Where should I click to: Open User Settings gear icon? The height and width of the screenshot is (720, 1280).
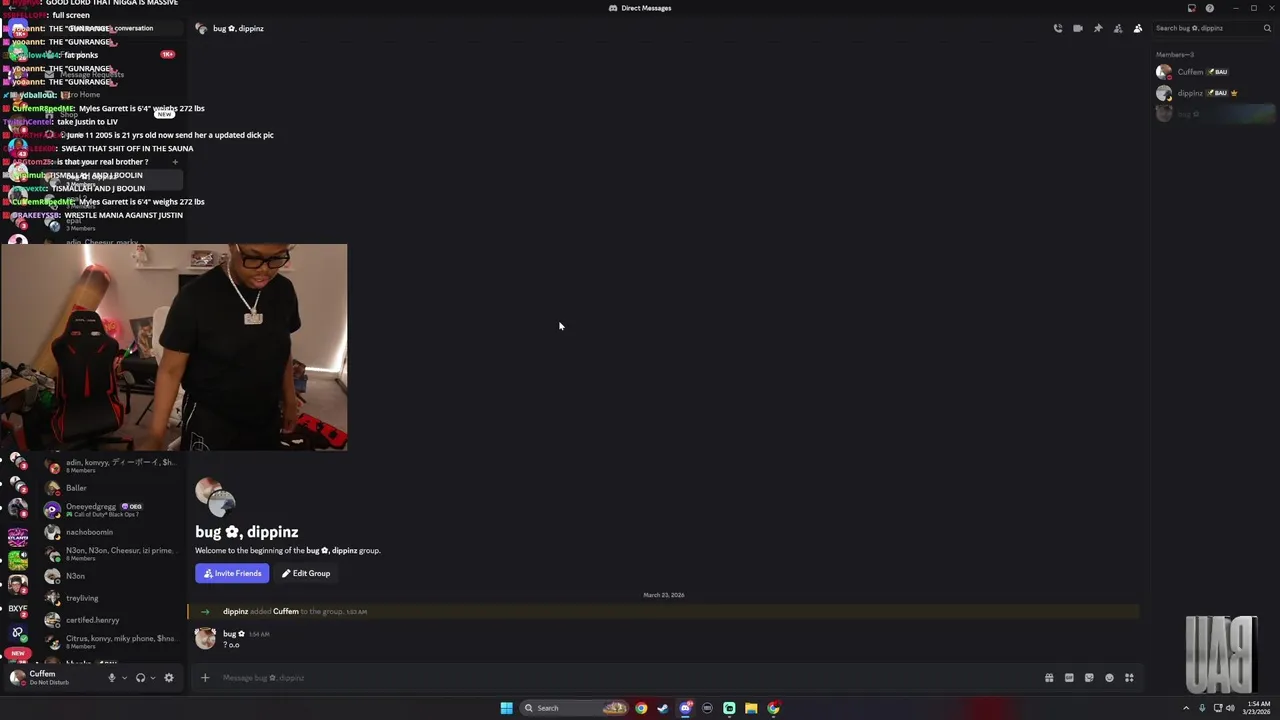[168, 678]
